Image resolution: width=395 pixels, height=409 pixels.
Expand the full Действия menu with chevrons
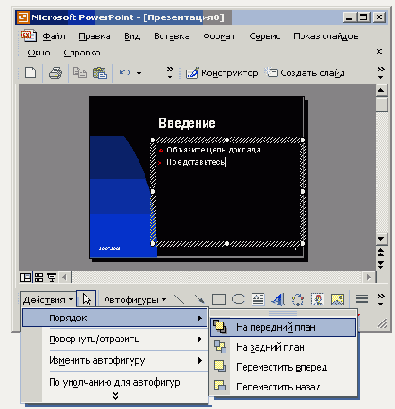pyautogui.click(x=115, y=396)
